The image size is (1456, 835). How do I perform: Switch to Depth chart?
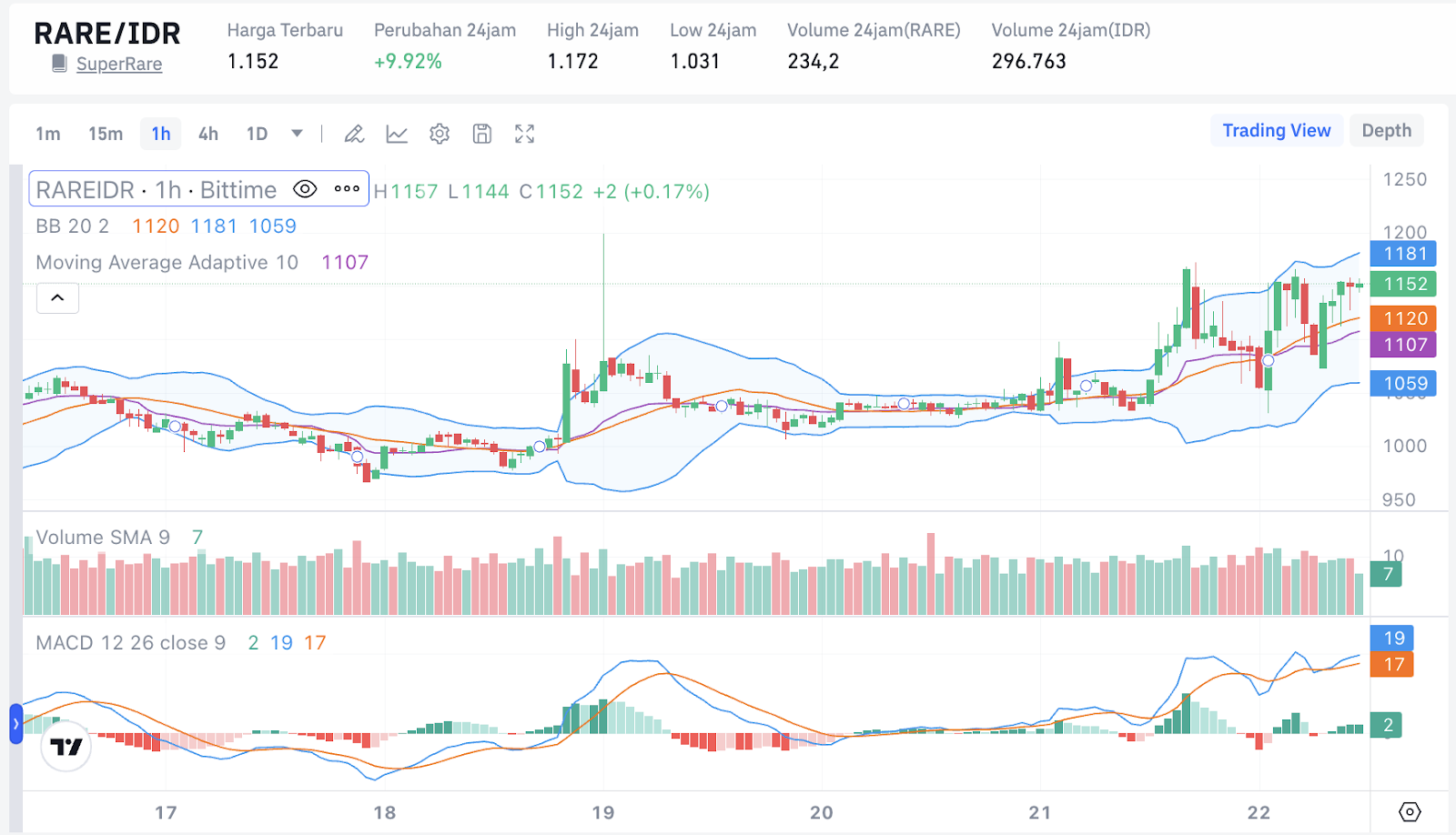(x=1387, y=130)
